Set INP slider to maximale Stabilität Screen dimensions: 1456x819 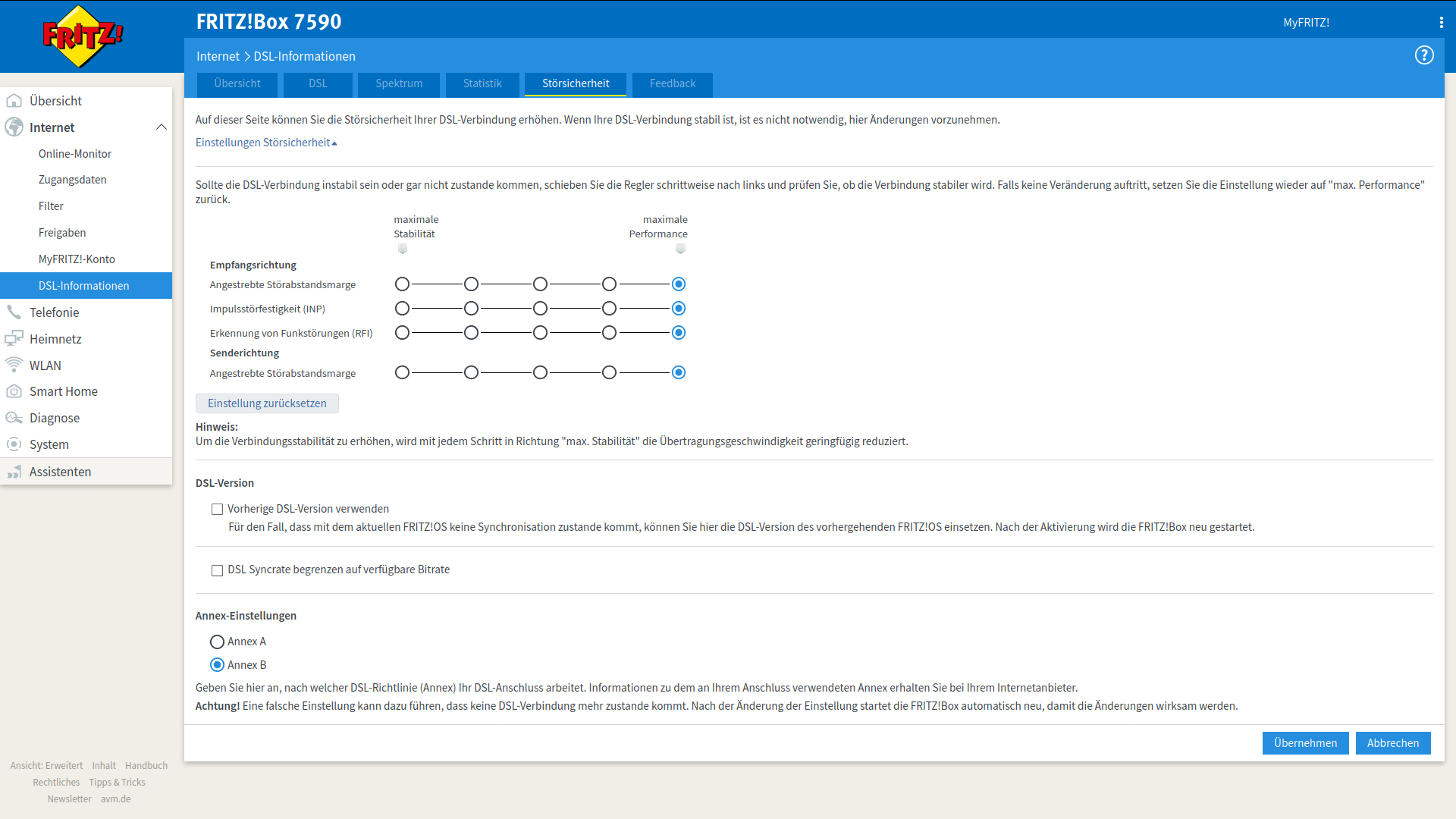coord(402,309)
